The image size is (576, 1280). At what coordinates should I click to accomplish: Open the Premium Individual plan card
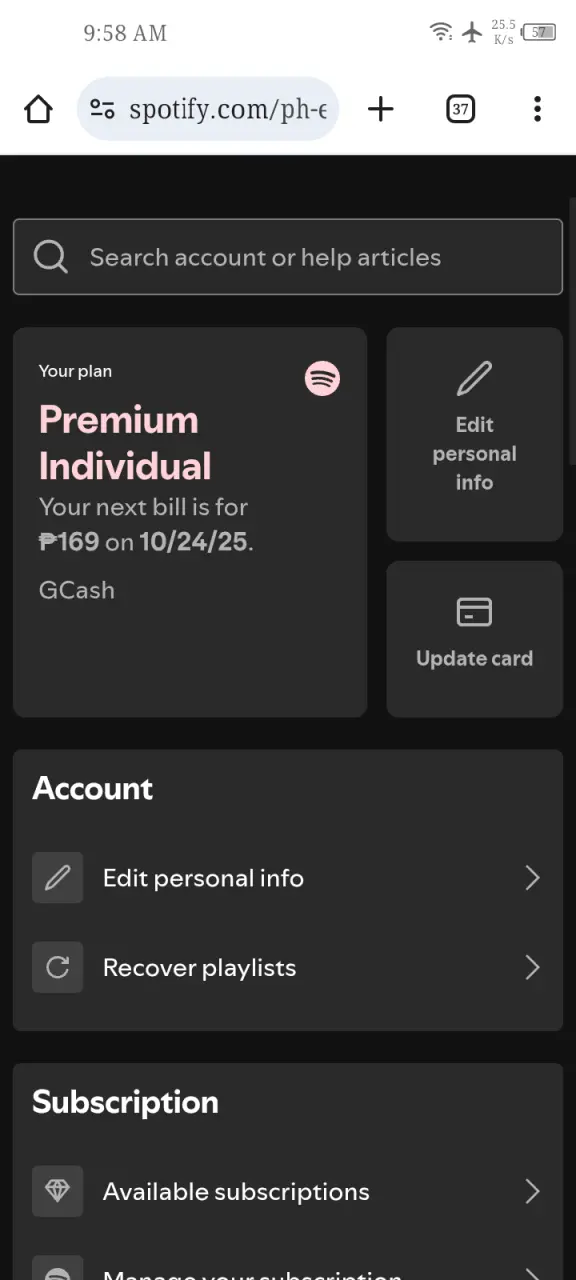pos(190,522)
